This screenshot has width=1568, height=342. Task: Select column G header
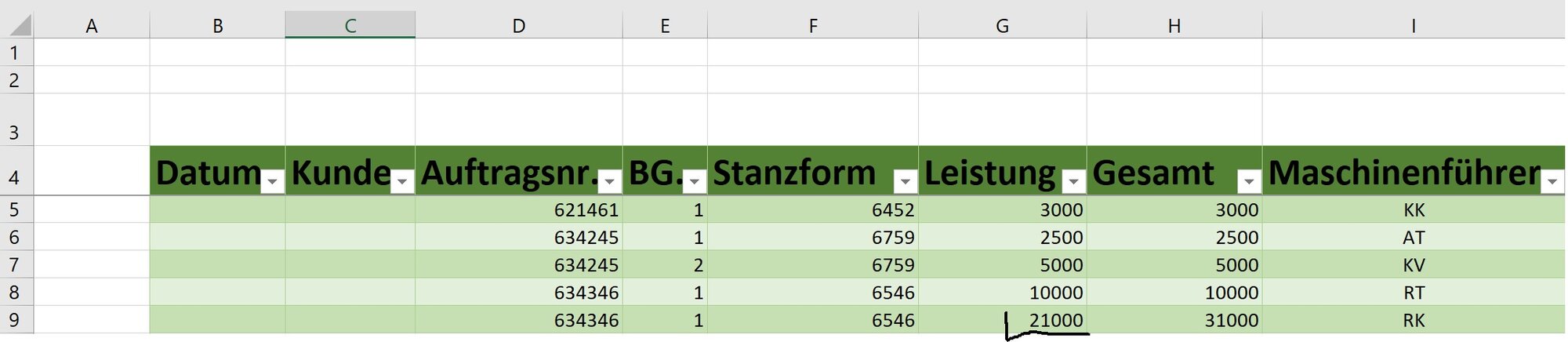(1003, 25)
